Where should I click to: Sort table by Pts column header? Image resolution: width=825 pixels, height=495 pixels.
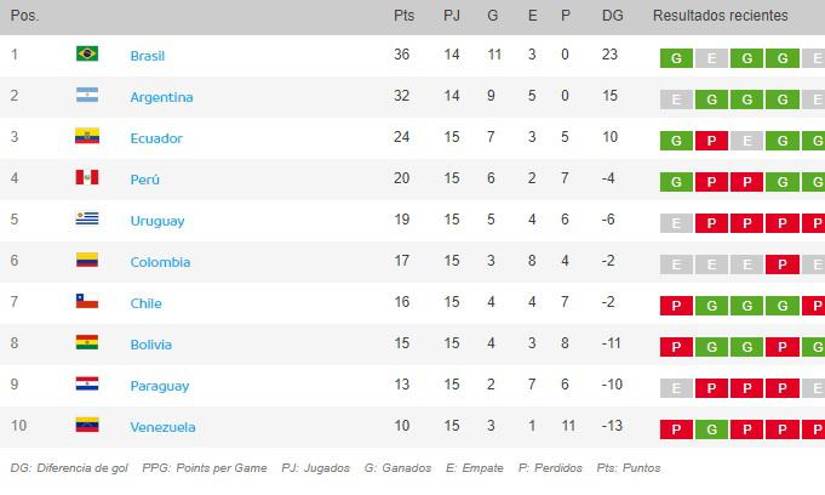coord(403,16)
